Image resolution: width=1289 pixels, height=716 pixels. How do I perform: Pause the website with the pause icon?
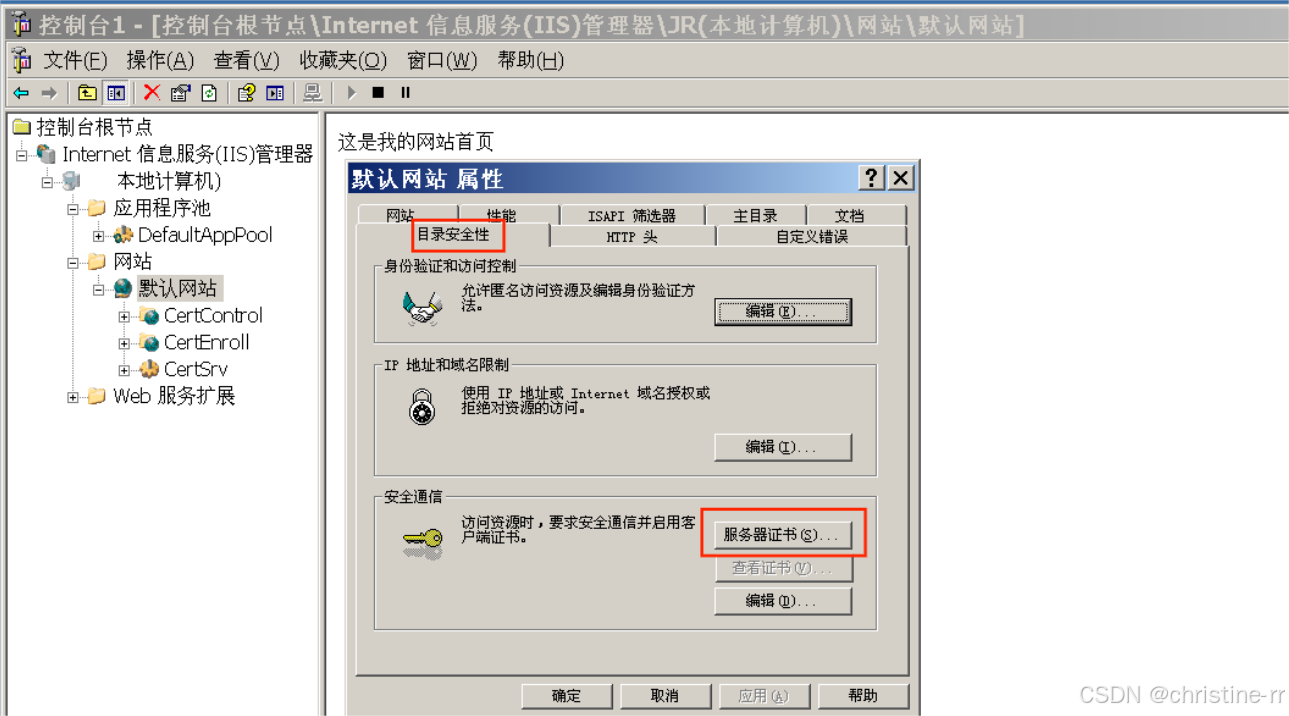pos(405,93)
